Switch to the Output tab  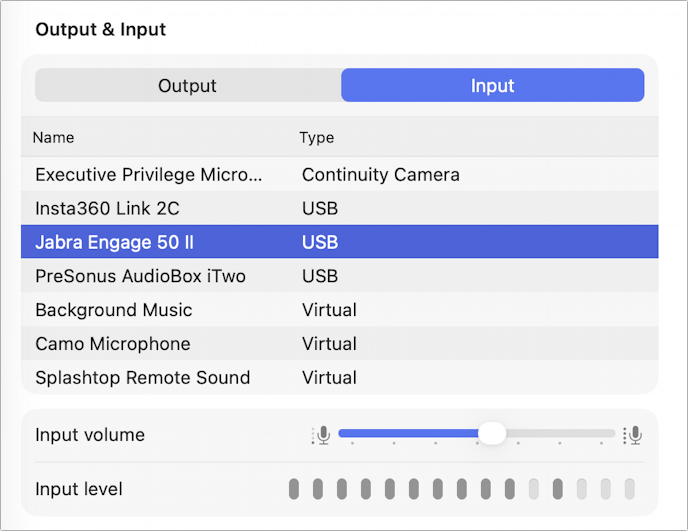(187, 86)
